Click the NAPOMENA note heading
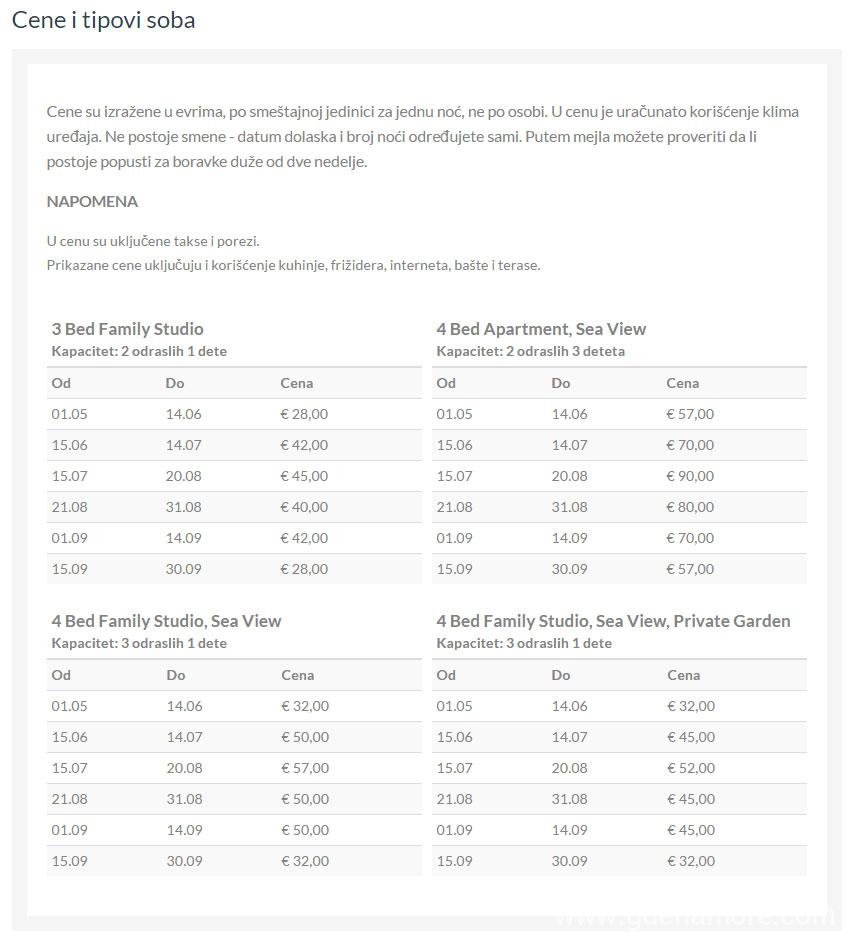 click(92, 201)
